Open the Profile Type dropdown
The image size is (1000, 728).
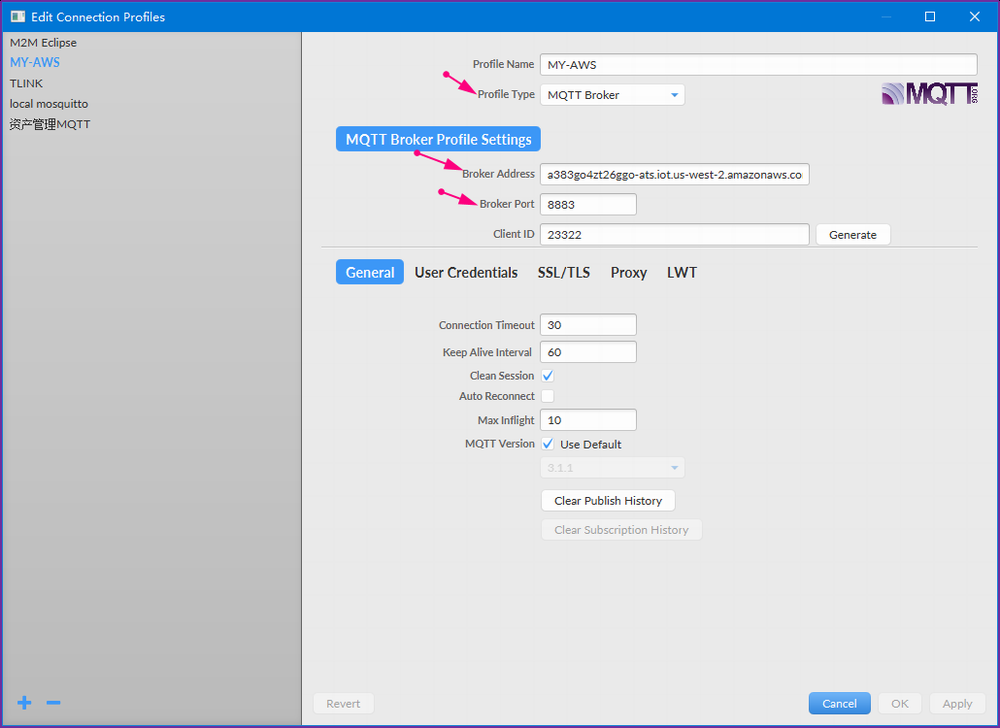click(x=612, y=95)
